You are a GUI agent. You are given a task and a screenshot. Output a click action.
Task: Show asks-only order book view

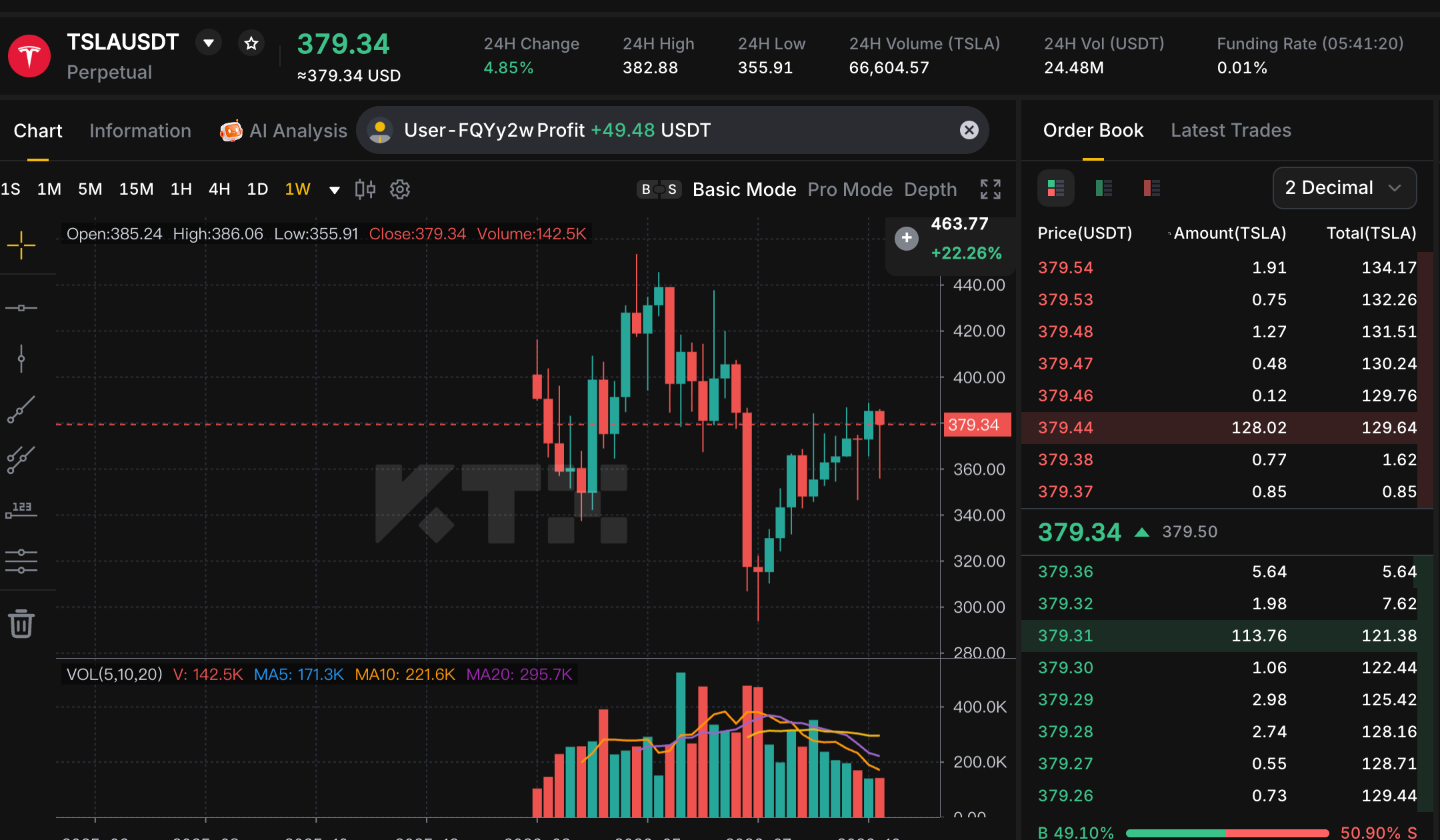(x=1152, y=188)
